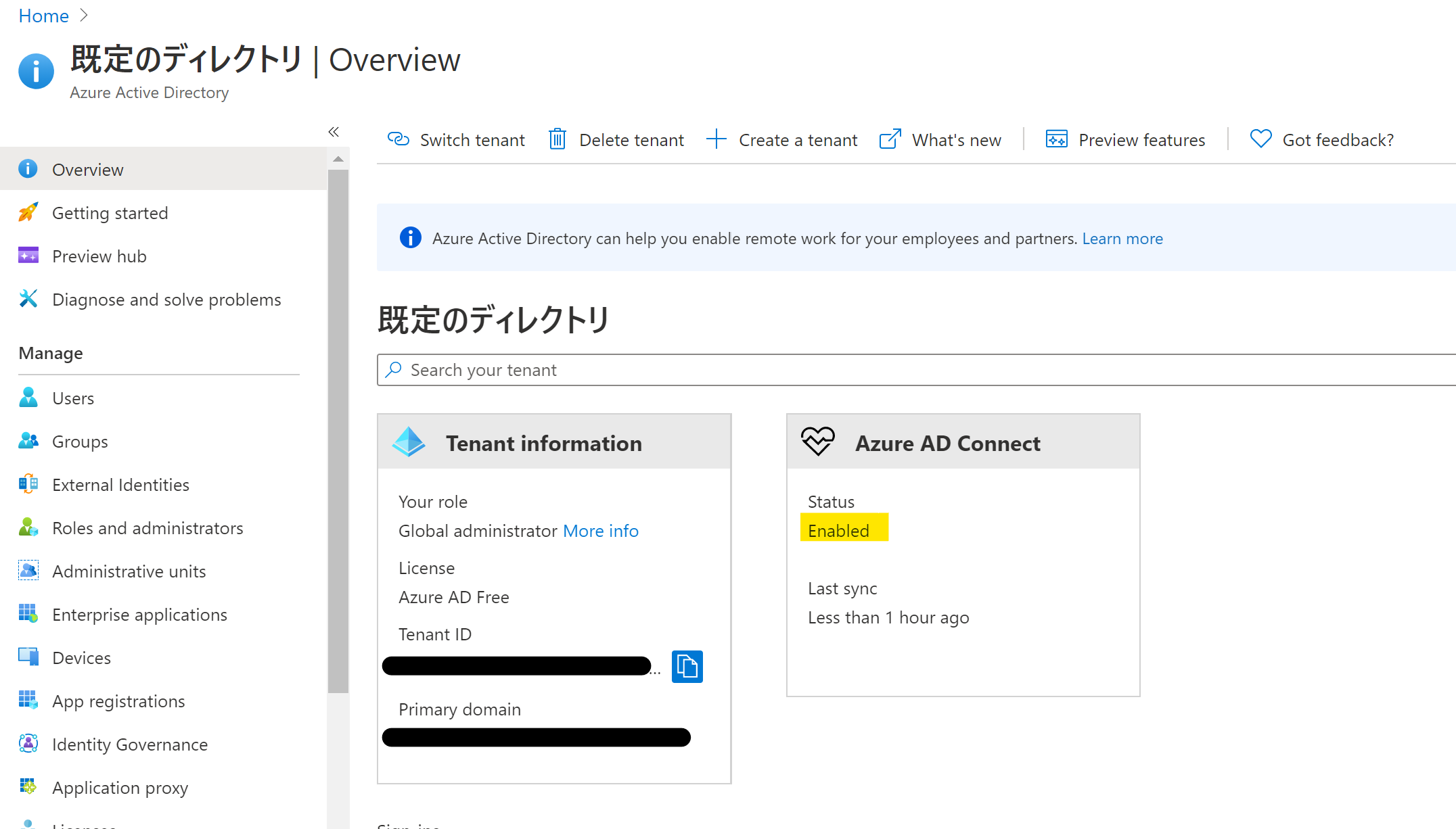Open External Identities

coord(120,484)
